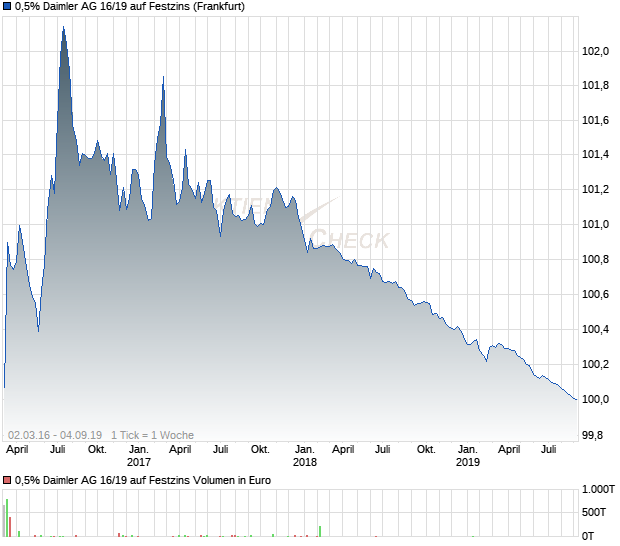This screenshot has width=620, height=546.
Task: Click the '1 Tick = 1 Woche' label
Action: coord(153,435)
